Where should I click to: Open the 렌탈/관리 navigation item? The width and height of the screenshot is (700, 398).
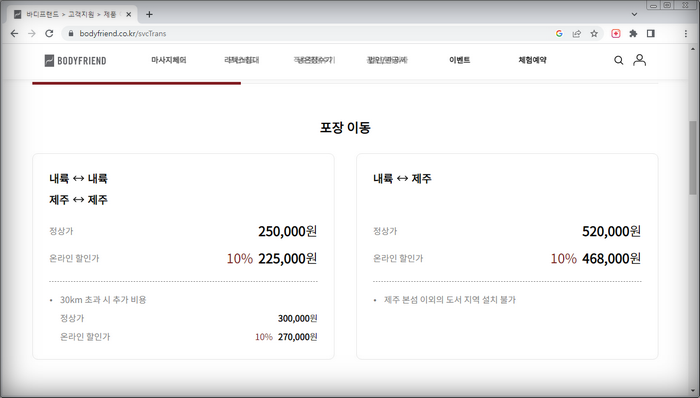(x=387, y=60)
